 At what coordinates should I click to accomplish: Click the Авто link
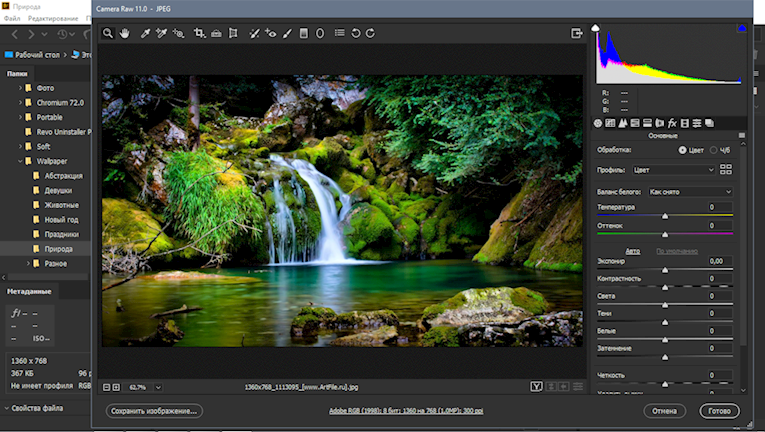tap(633, 251)
